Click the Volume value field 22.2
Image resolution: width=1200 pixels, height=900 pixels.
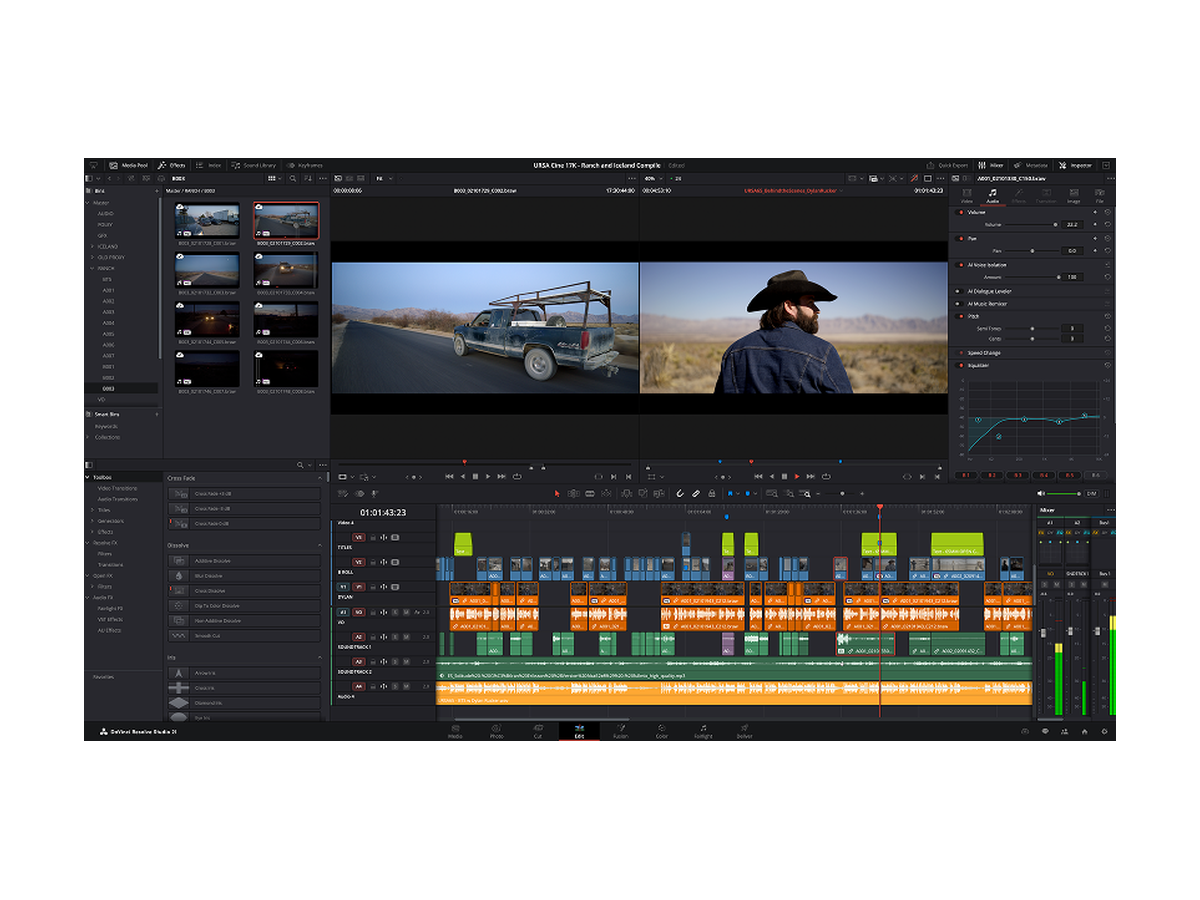(x=1072, y=225)
